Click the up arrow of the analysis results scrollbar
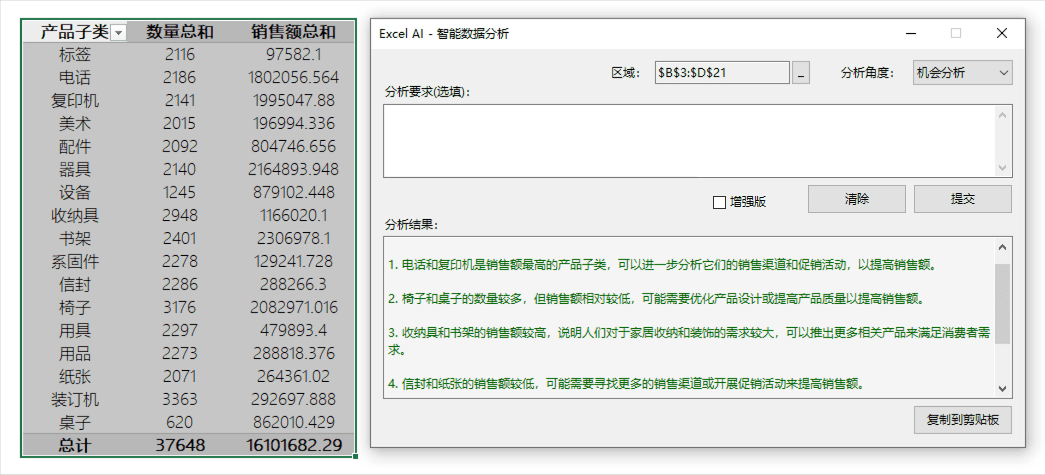The image size is (1045, 475). pos(1002,247)
